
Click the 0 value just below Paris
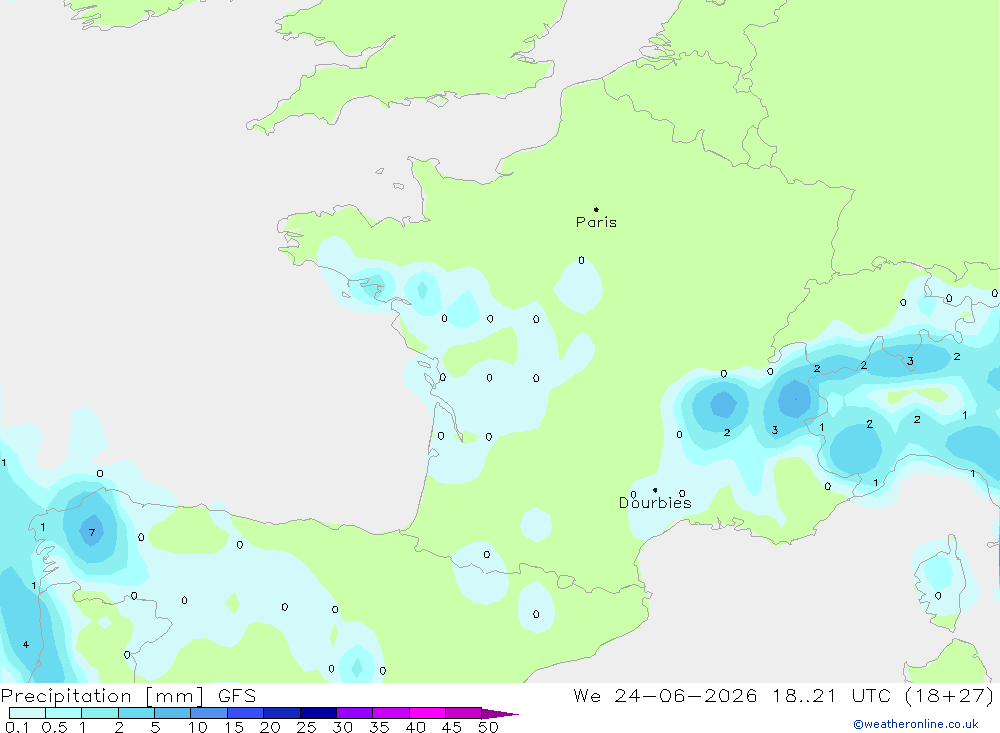click(581, 260)
